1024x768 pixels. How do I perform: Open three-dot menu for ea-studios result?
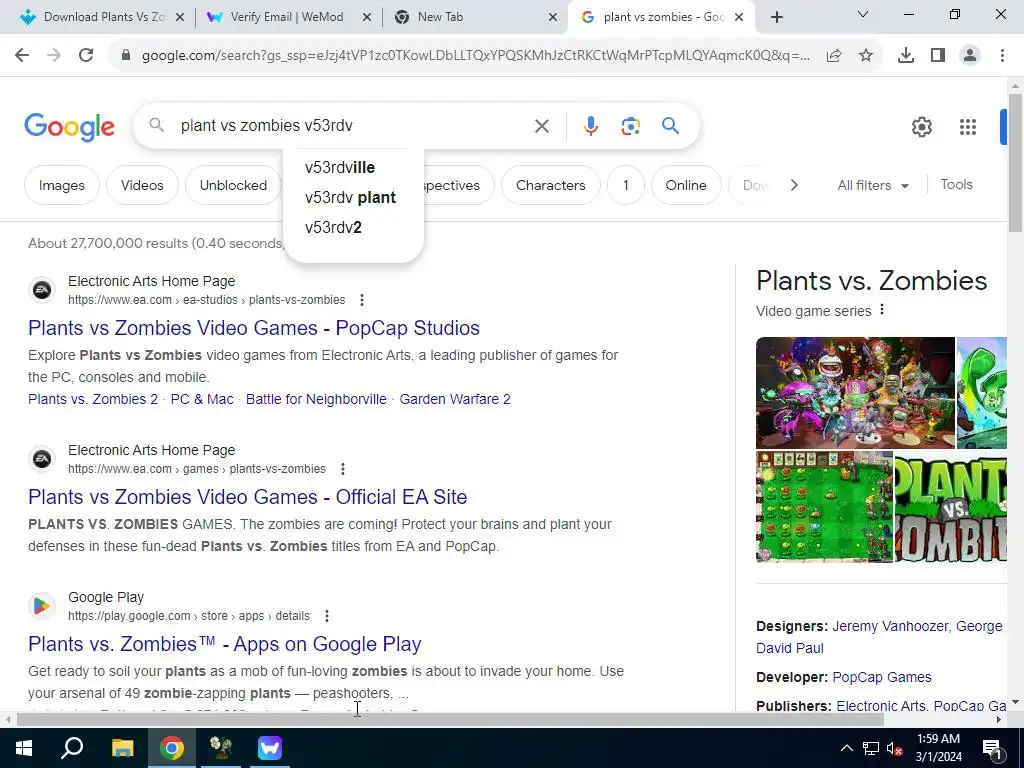(361, 300)
